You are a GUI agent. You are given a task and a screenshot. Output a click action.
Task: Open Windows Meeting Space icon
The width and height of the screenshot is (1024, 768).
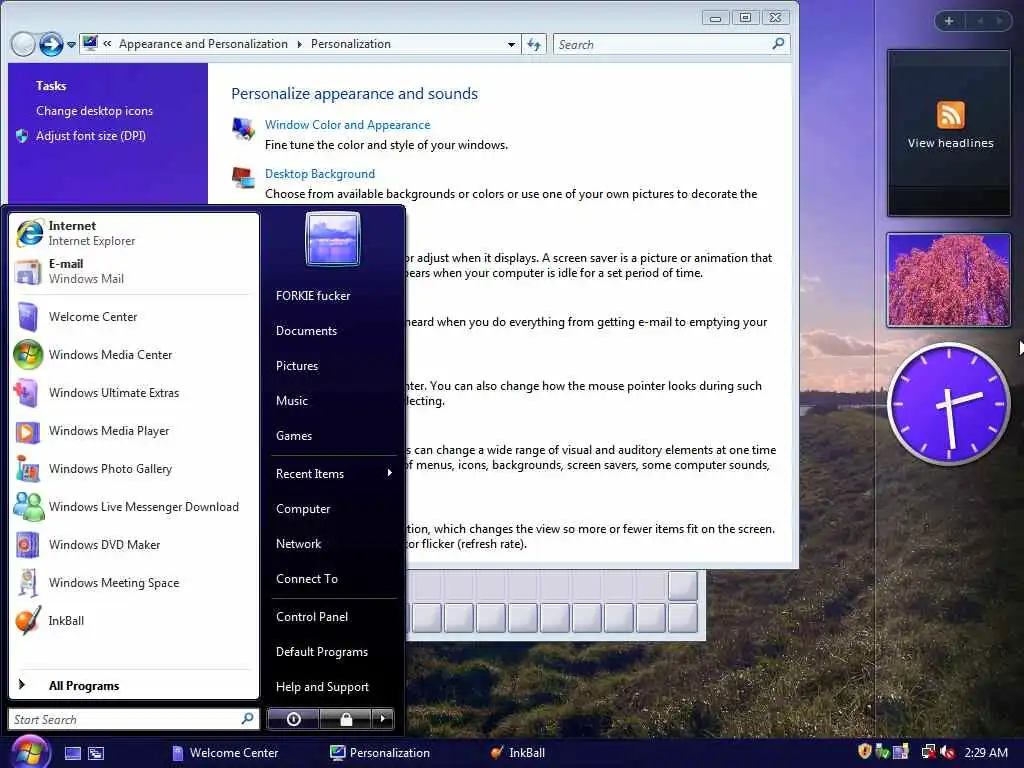tap(27, 583)
